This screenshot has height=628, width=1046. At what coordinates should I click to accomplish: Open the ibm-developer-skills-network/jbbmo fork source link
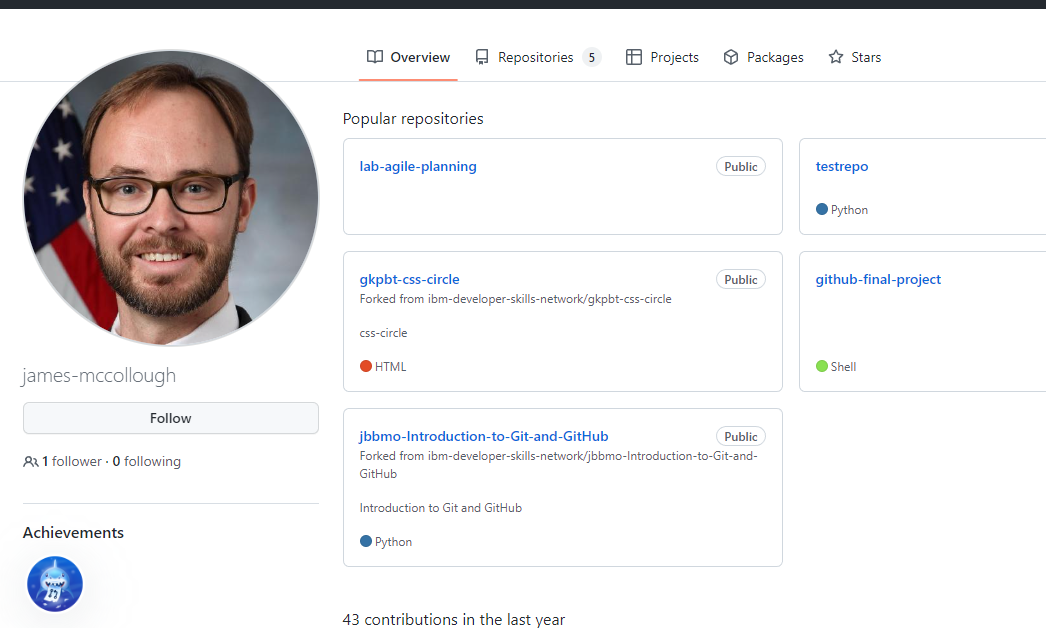coord(559,464)
